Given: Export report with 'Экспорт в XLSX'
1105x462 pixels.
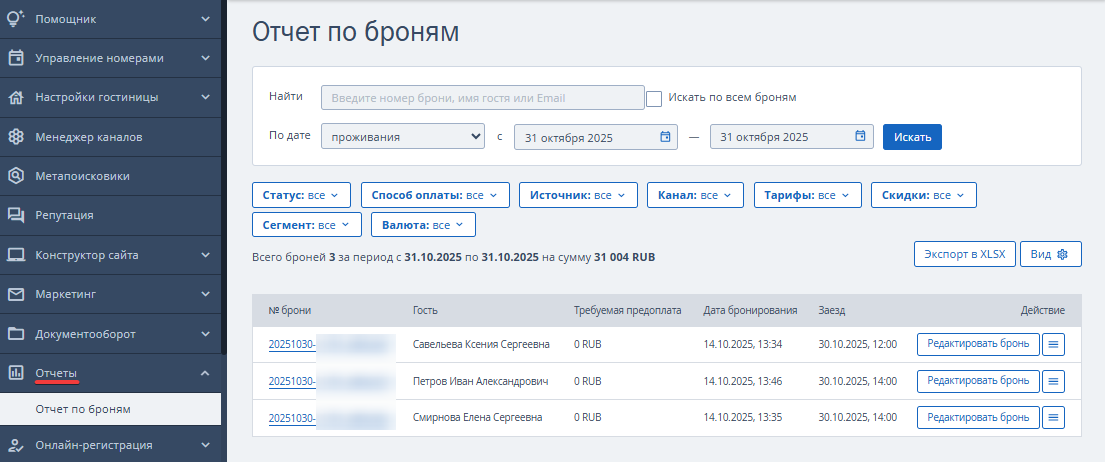Looking at the screenshot, I should tap(964, 254).
